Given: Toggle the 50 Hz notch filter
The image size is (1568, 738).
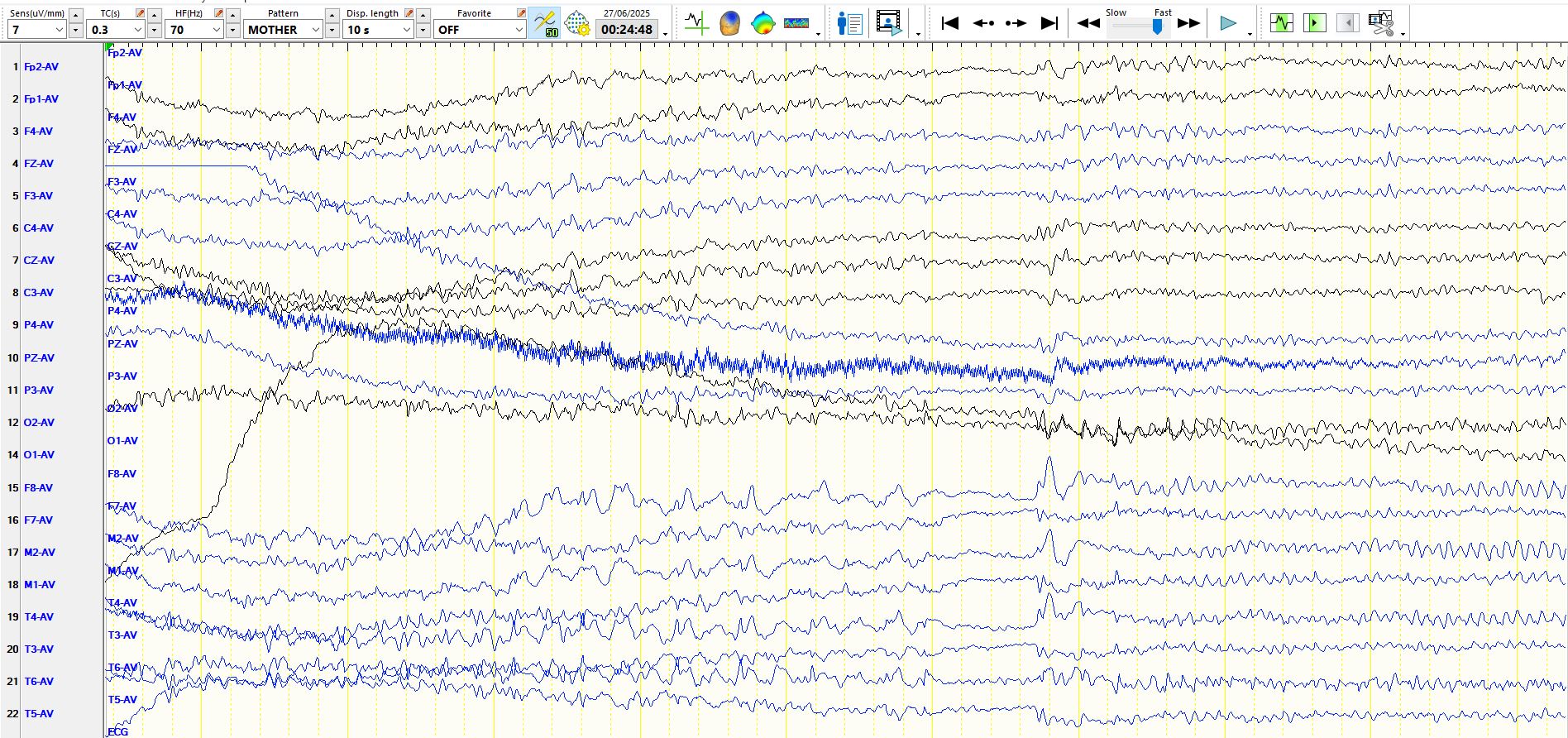Looking at the screenshot, I should 544,23.
